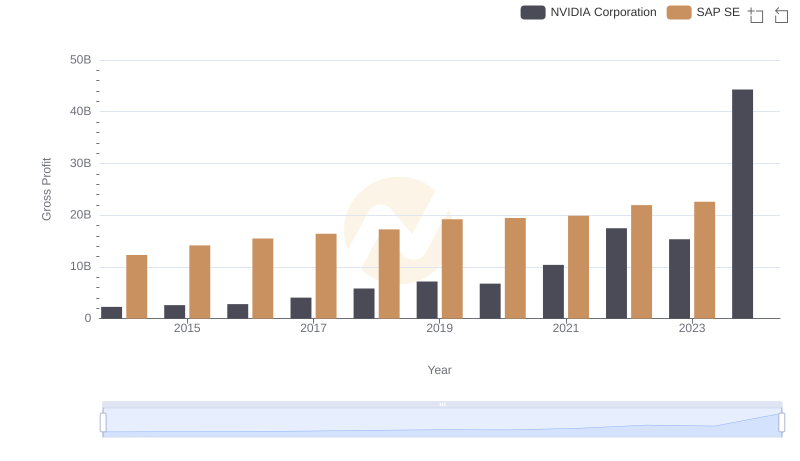
Task: Toggle NVIDIA Corporation legend series
Action: (x=588, y=12)
